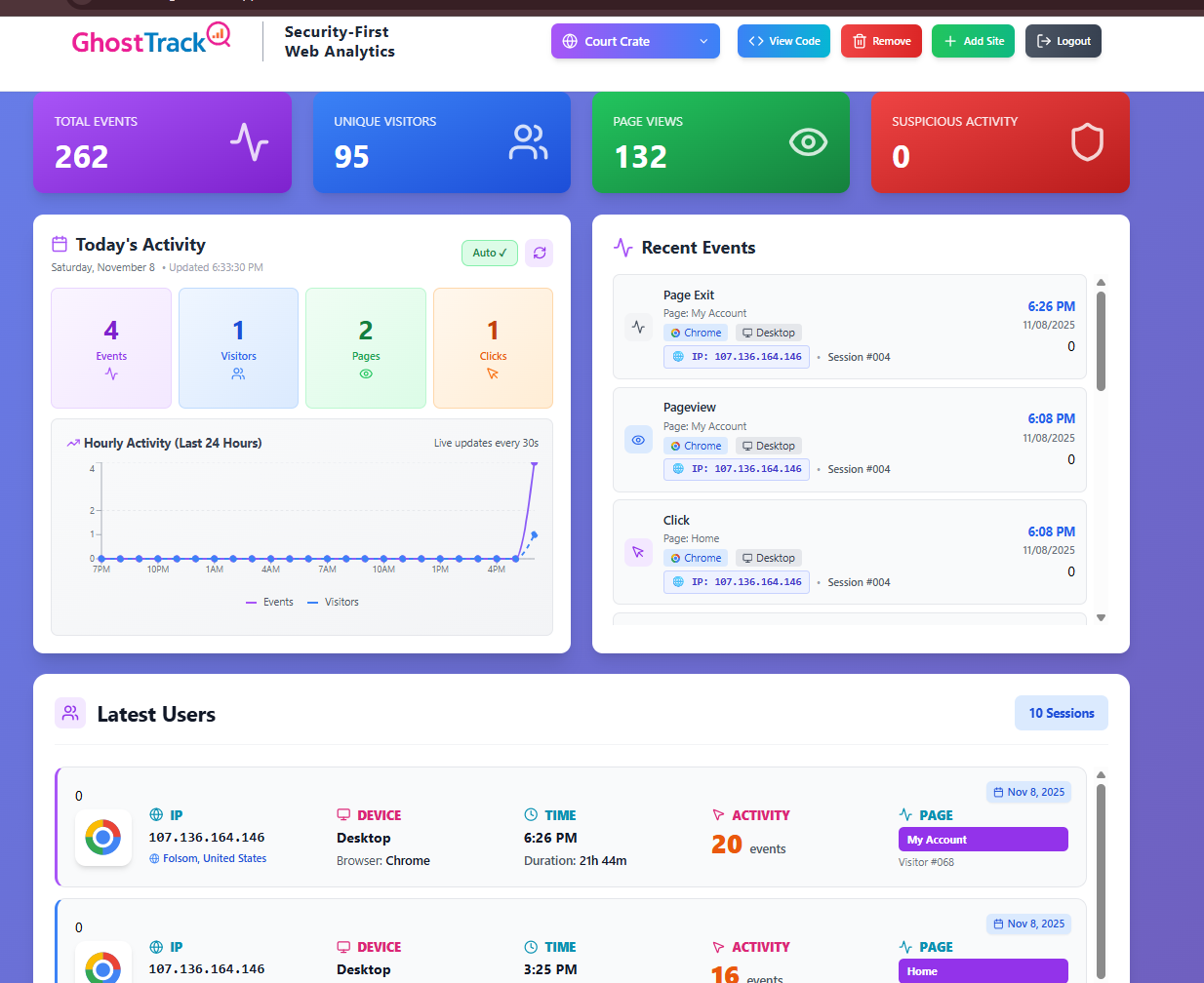This screenshot has height=983, width=1204.
Task: Click the Chrome browser icon for first user
Action: [x=102, y=838]
